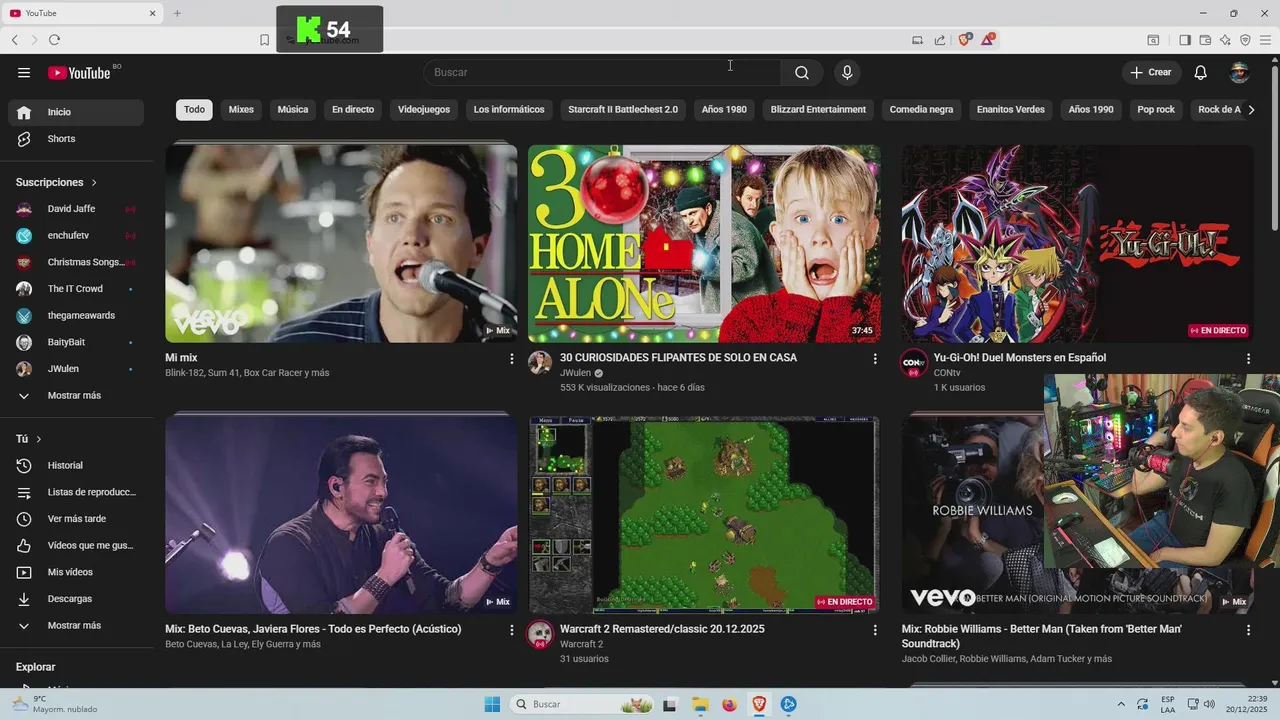Select the Mixes filter chip
This screenshot has height=720, width=1280.
point(241,109)
